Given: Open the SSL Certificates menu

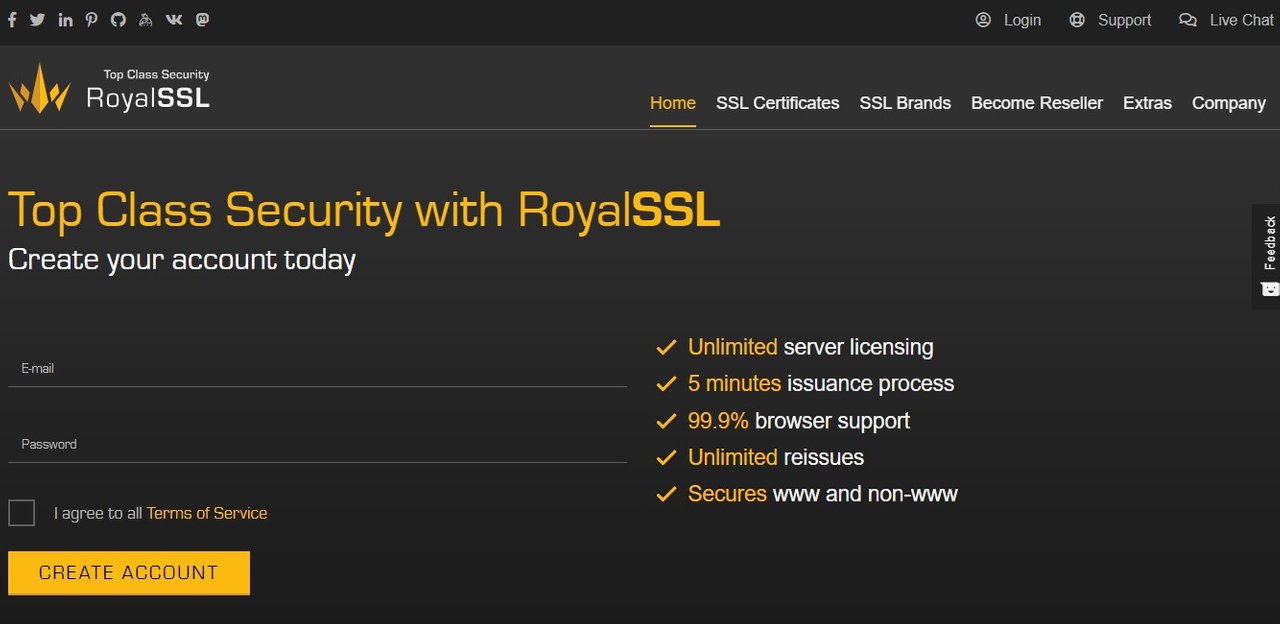Looking at the screenshot, I should [778, 103].
